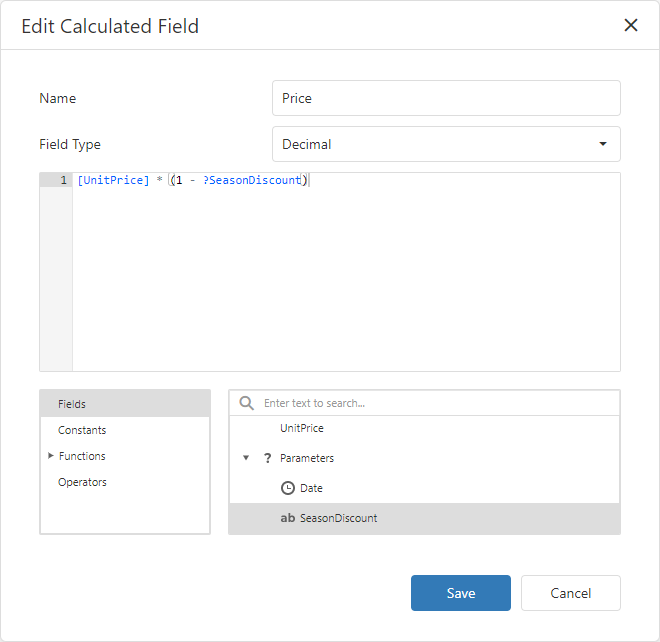Expand the Functions category arrow
The height and width of the screenshot is (642, 660).
pos(51,456)
